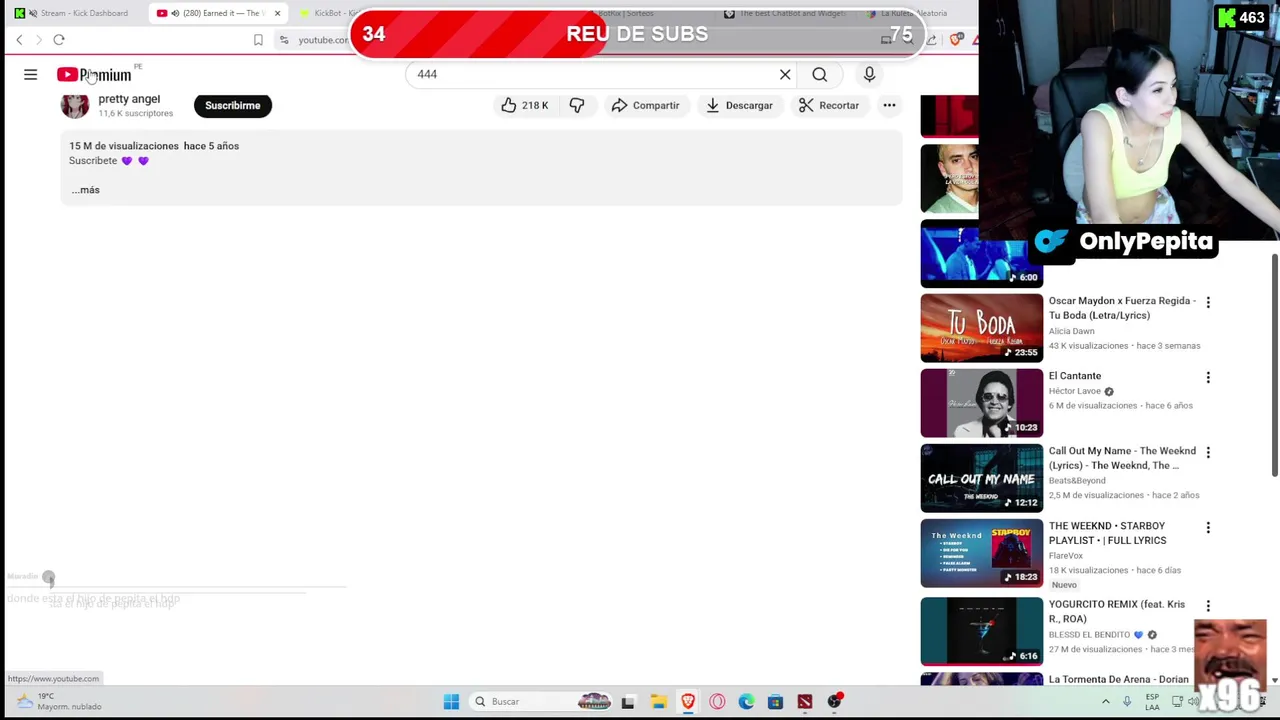Open the YouTube hamburger guide menu

(x=30, y=75)
